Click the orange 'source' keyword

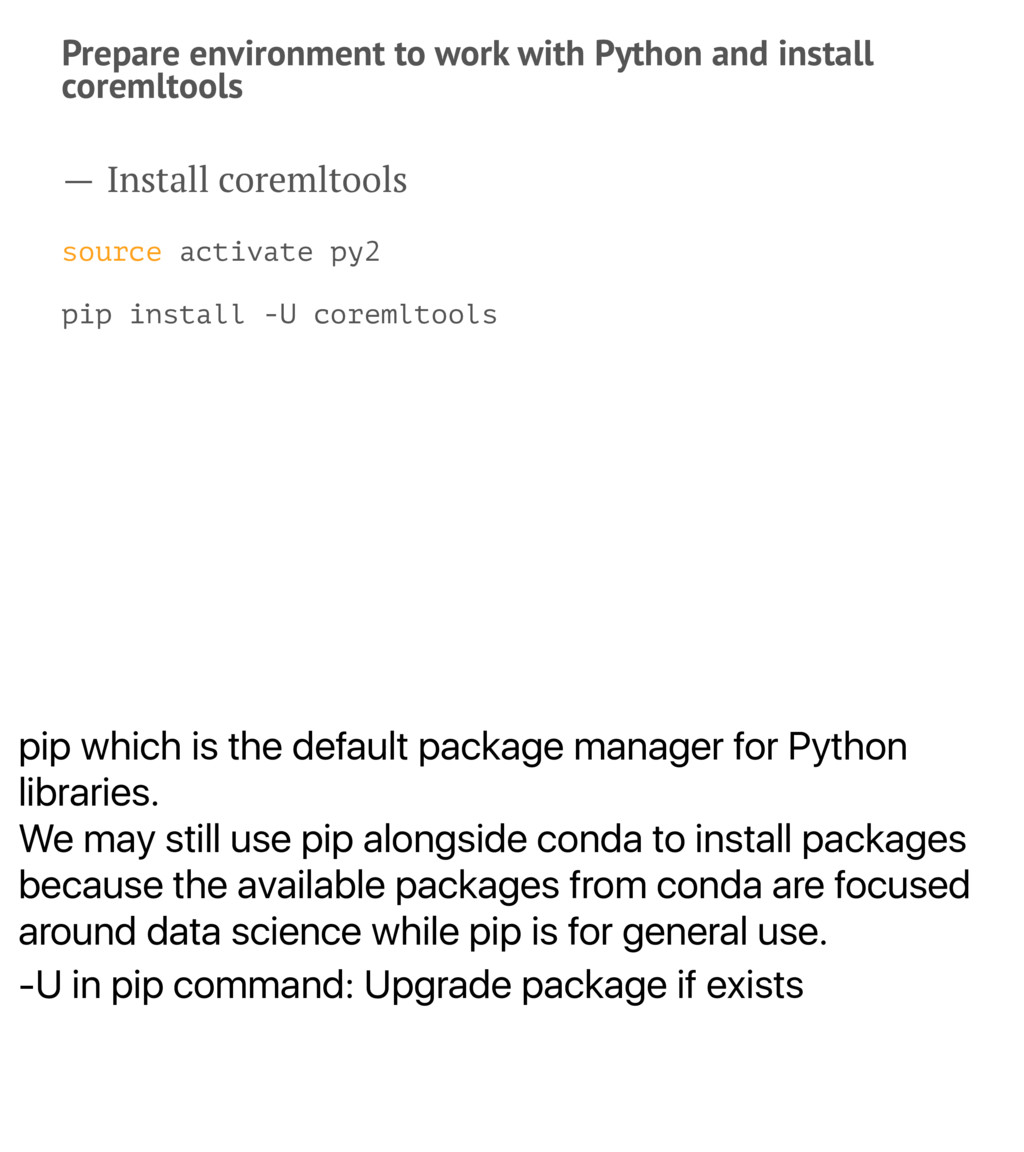coord(112,252)
